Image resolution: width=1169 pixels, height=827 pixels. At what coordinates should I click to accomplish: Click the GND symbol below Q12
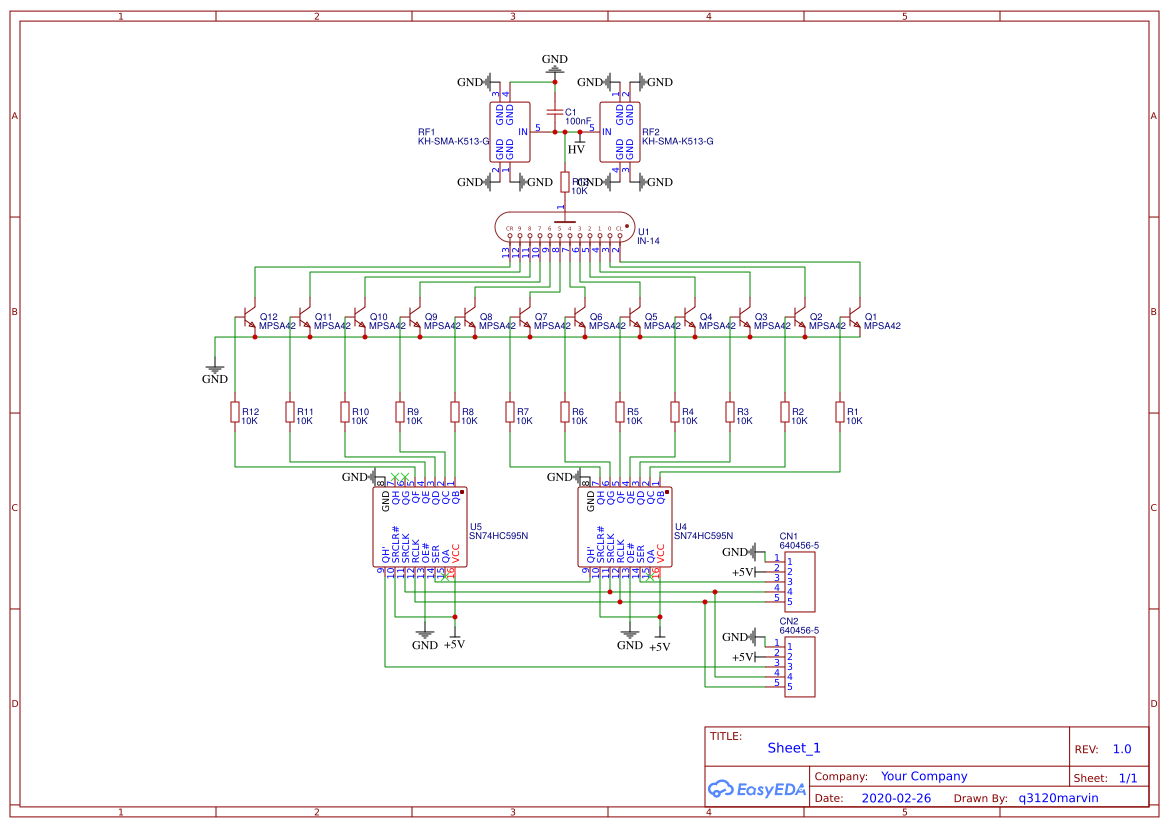coord(216,371)
